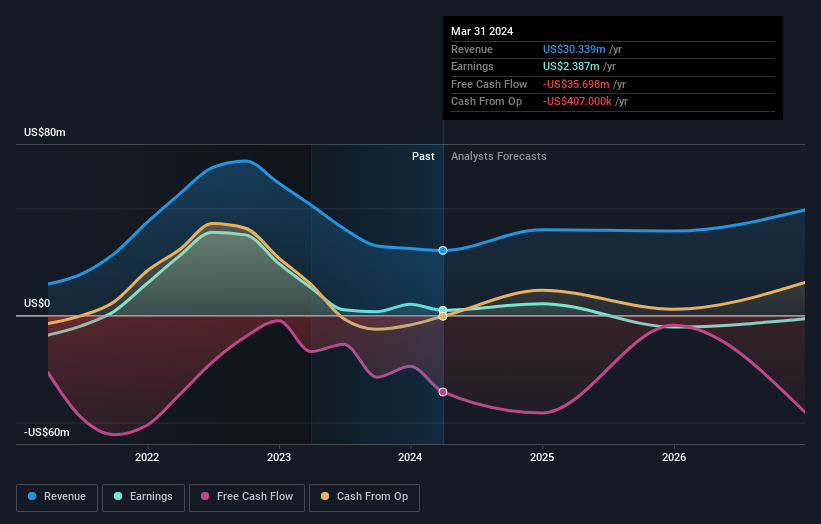
Task: Click the Free Cash Flow label in tooltip
Action: point(489,84)
